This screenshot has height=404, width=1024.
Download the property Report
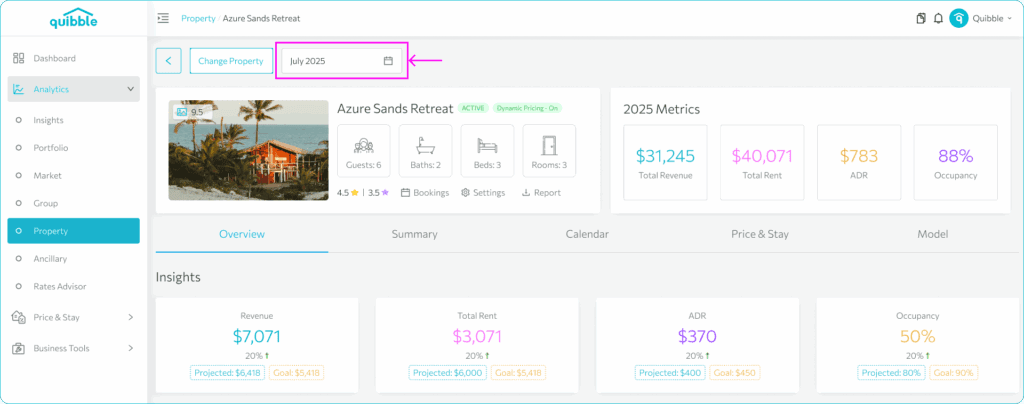click(x=541, y=193)
